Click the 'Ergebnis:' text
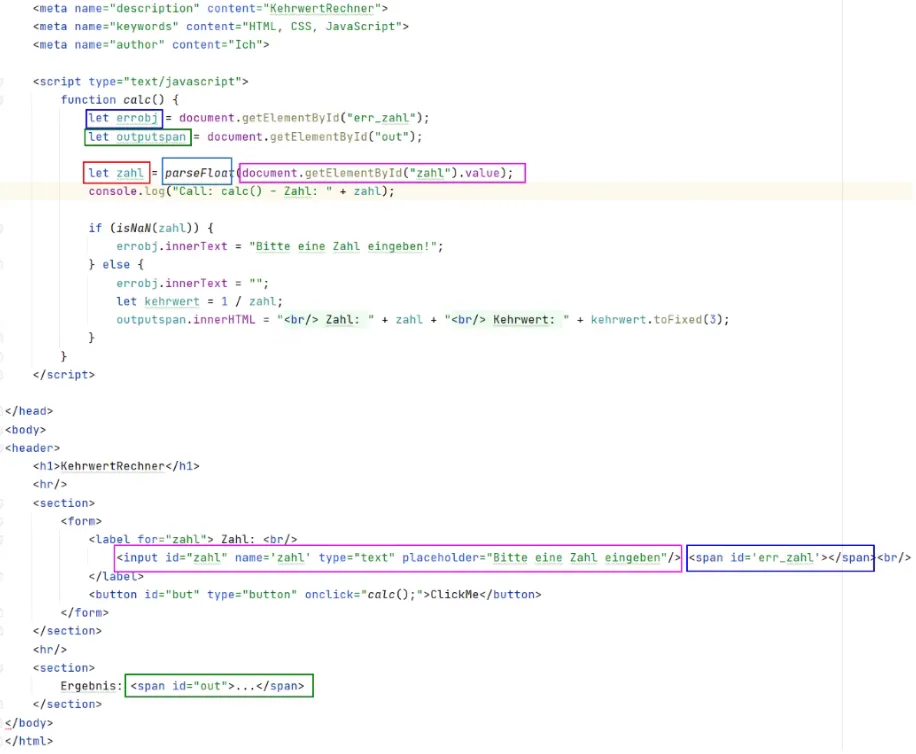 [x=91, y=686]
